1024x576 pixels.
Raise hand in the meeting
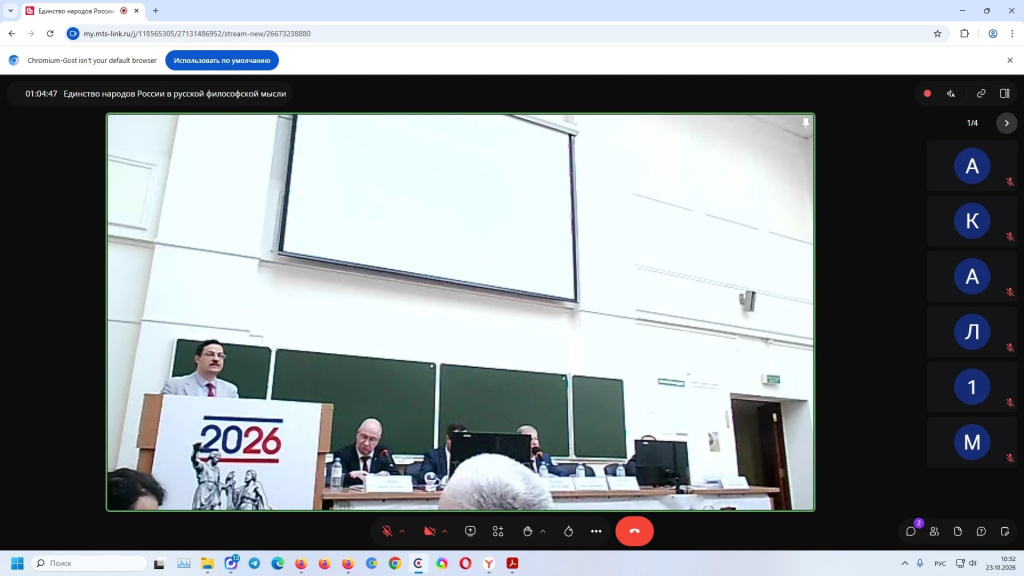pyautogui.click(x=528, y=532)
